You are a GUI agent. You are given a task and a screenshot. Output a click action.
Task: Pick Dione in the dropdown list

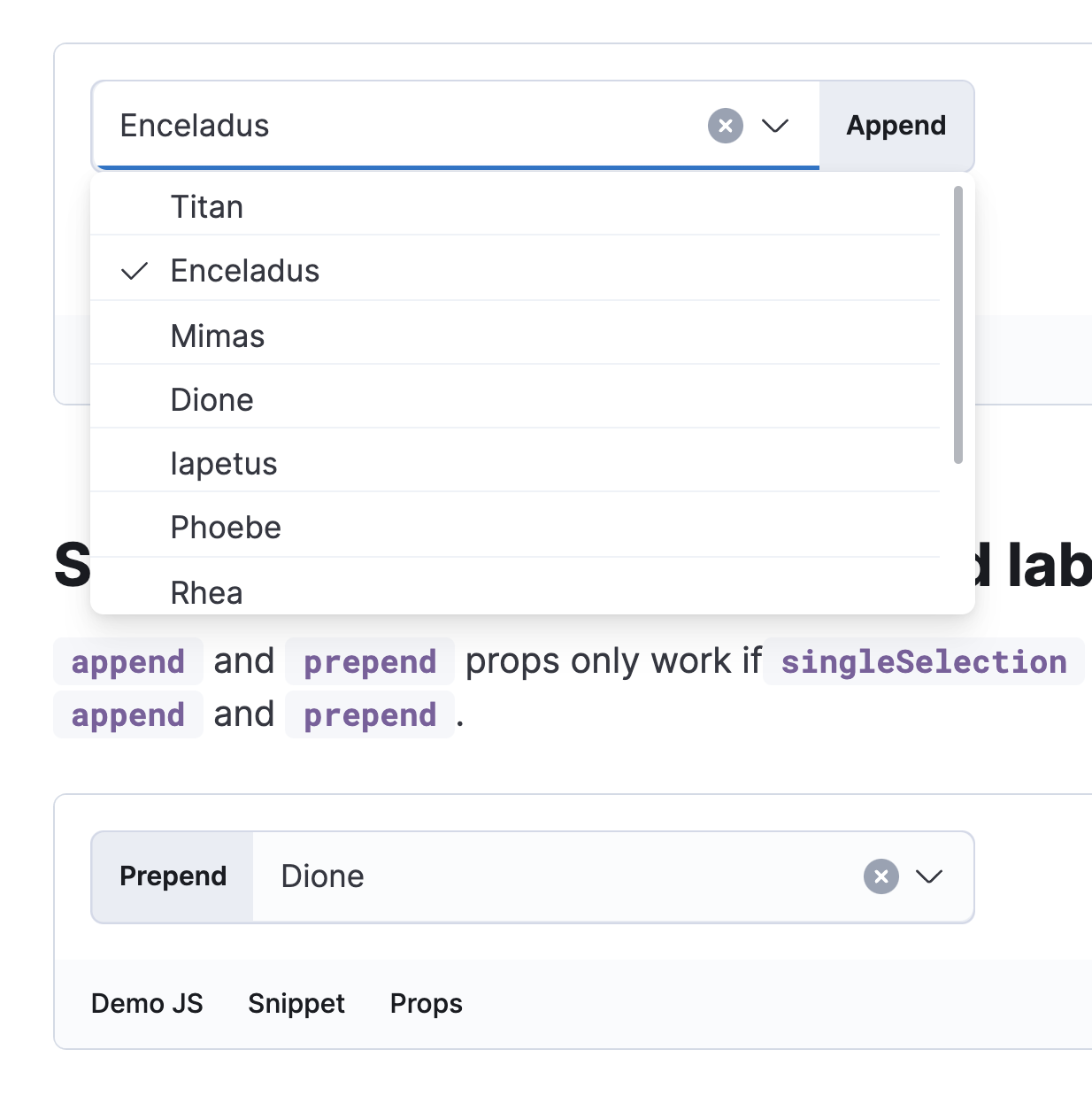212,400
